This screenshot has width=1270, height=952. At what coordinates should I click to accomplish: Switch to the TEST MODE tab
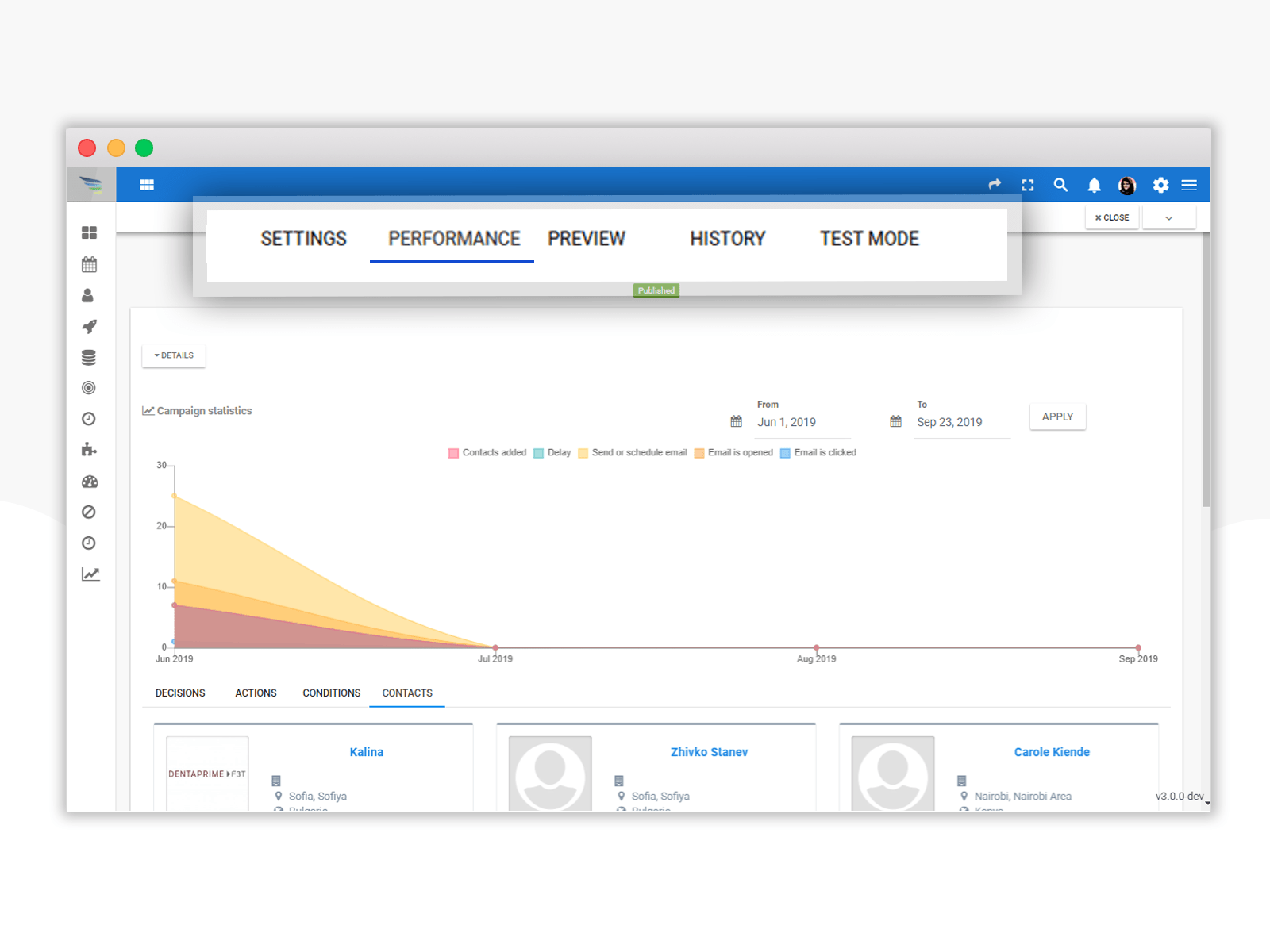coord(870,239)
